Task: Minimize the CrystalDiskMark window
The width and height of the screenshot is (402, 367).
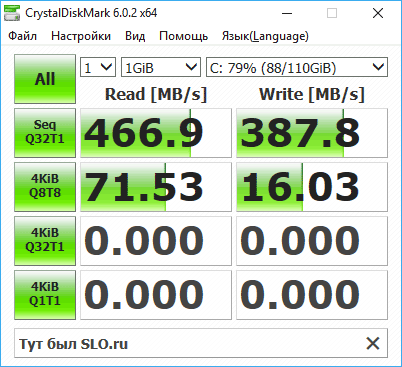Action: click(287, 13)
